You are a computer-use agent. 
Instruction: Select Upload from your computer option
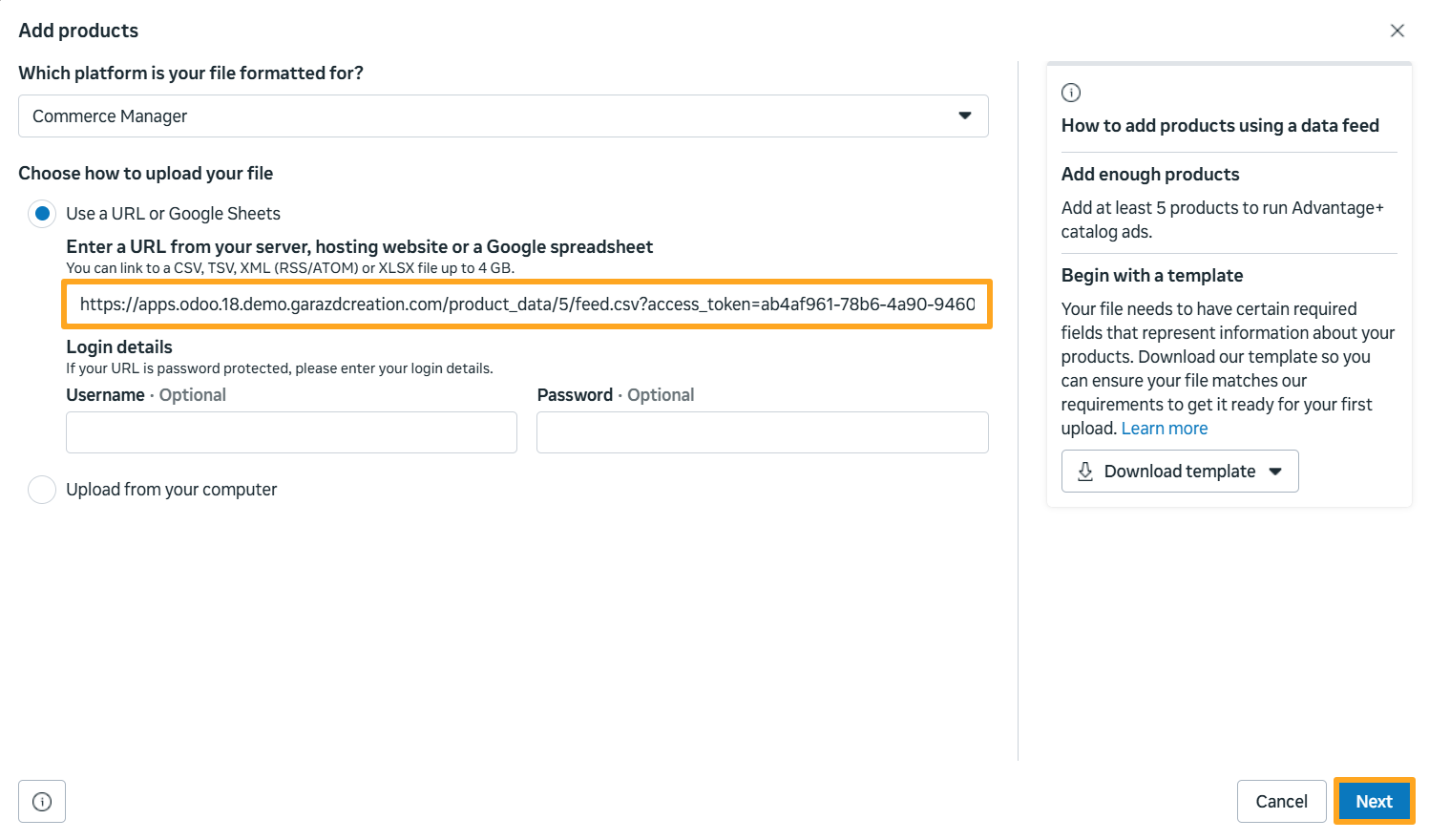pos(42,490)
